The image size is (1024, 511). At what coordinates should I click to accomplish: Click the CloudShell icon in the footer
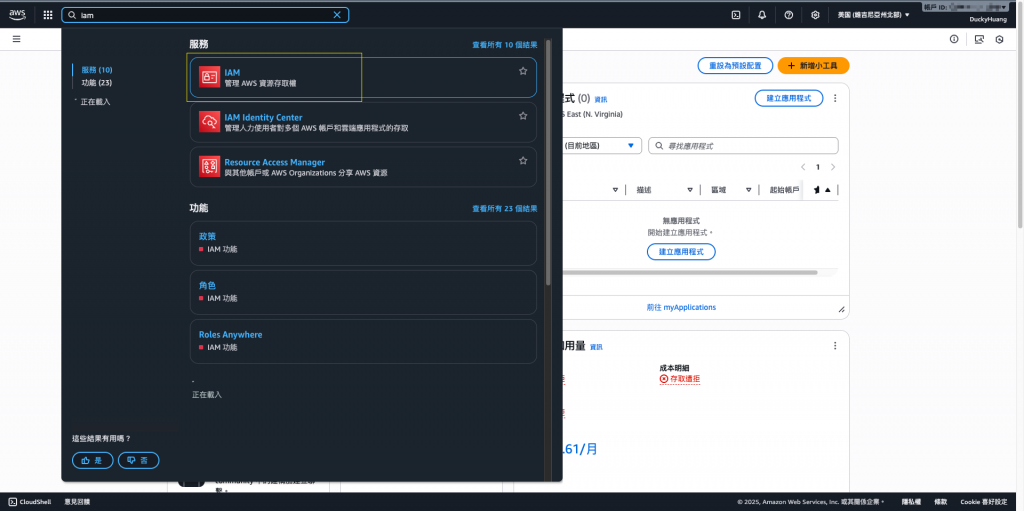tap(13, 502)
